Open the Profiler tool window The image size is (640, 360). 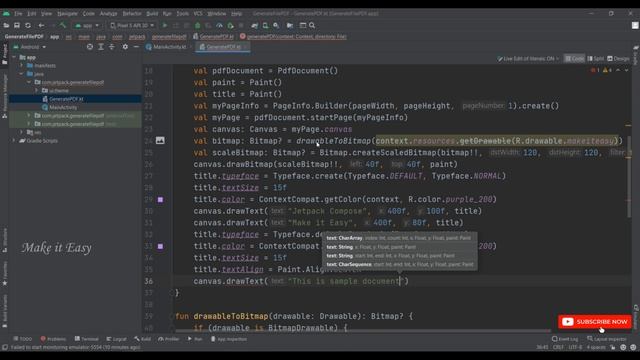[169, 339]
